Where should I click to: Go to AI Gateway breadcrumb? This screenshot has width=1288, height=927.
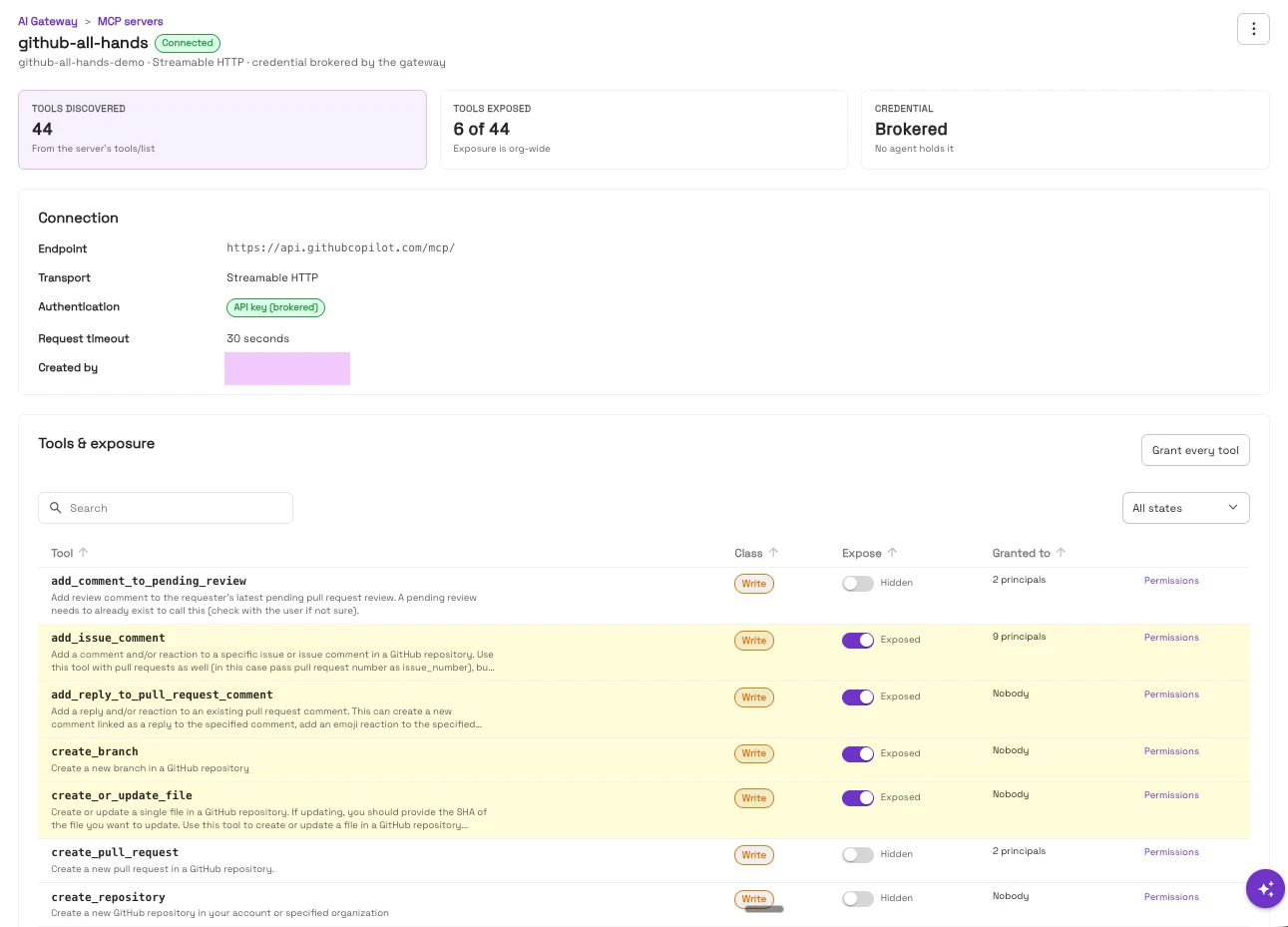[48, 21]
